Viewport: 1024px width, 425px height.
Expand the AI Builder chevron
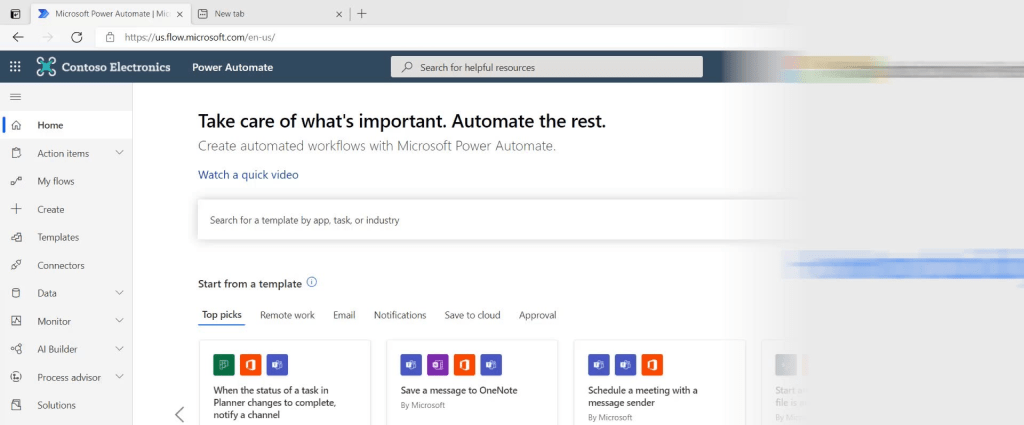[120, 349]
